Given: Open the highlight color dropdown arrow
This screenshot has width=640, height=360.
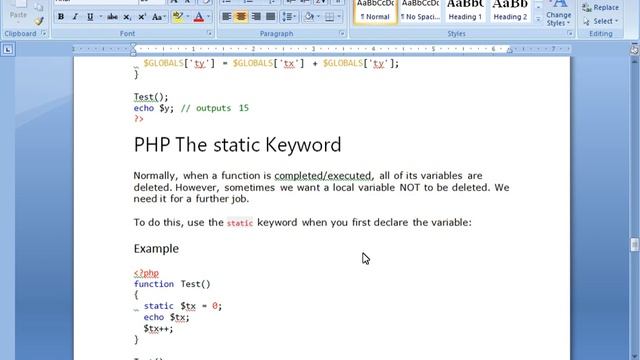Looking at the screenshot, I should point(188,17).
